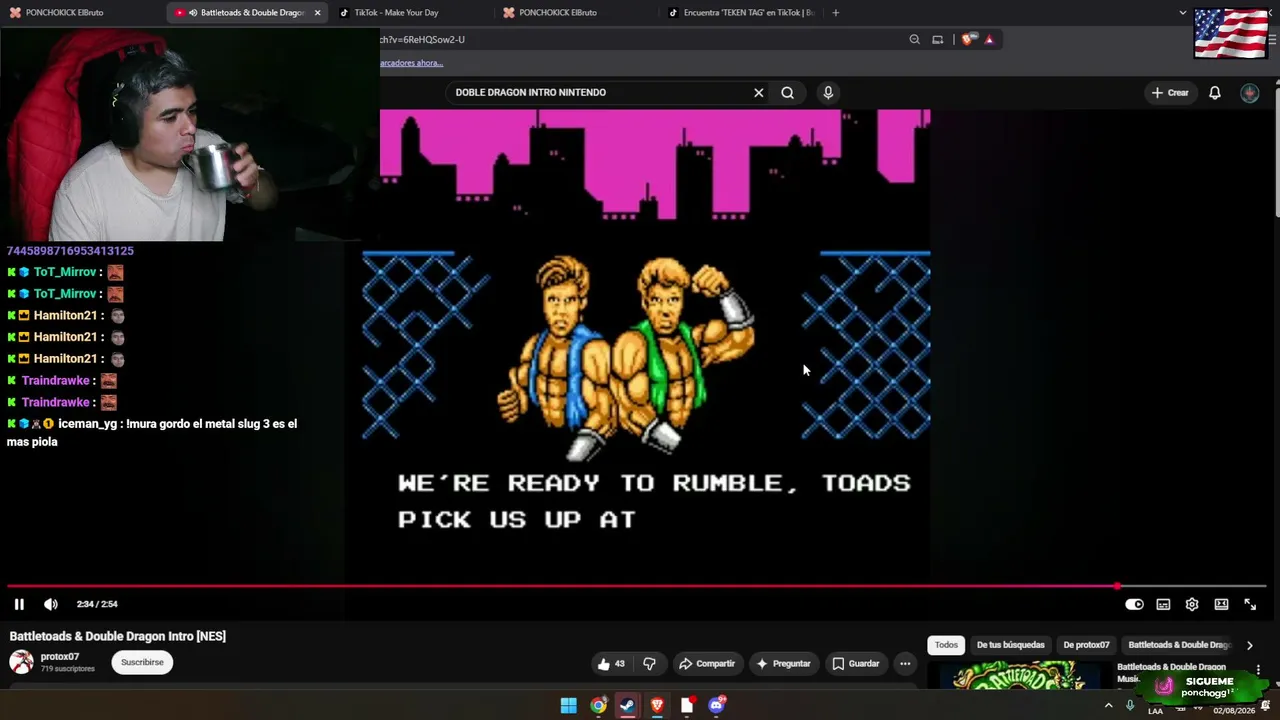
Task: Open the protox07 channel name link
Action: [x=60, y=657]
